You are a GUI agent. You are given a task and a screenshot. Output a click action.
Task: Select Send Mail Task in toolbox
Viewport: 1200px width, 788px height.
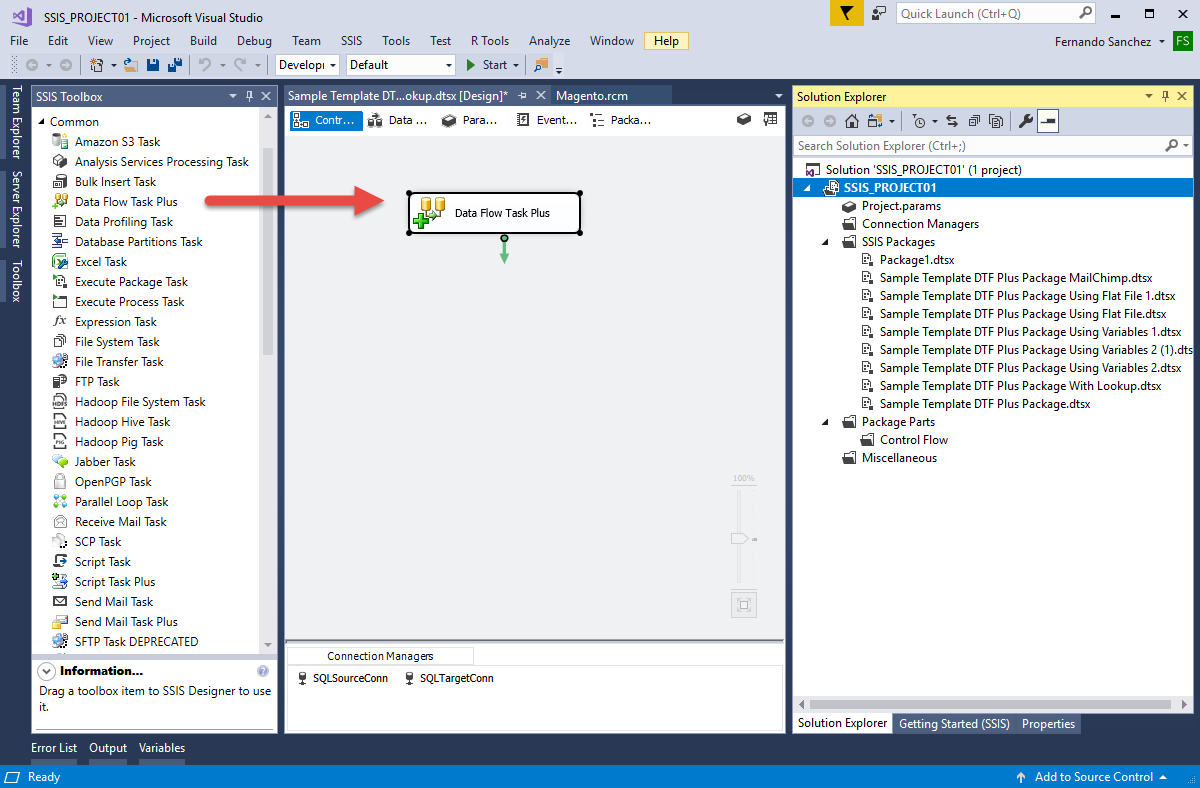114,602
